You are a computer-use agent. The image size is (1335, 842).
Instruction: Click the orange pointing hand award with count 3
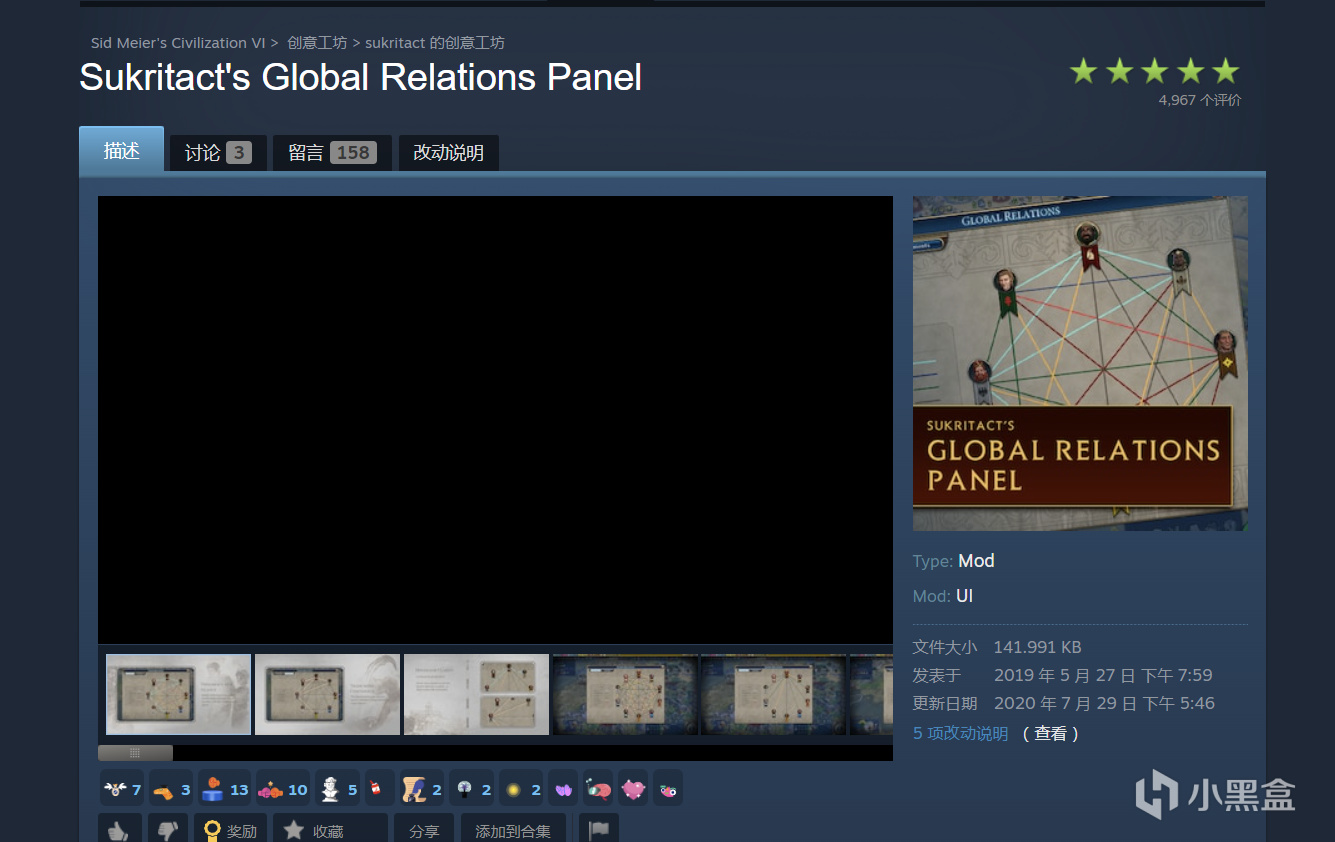[x=172, y=790]
